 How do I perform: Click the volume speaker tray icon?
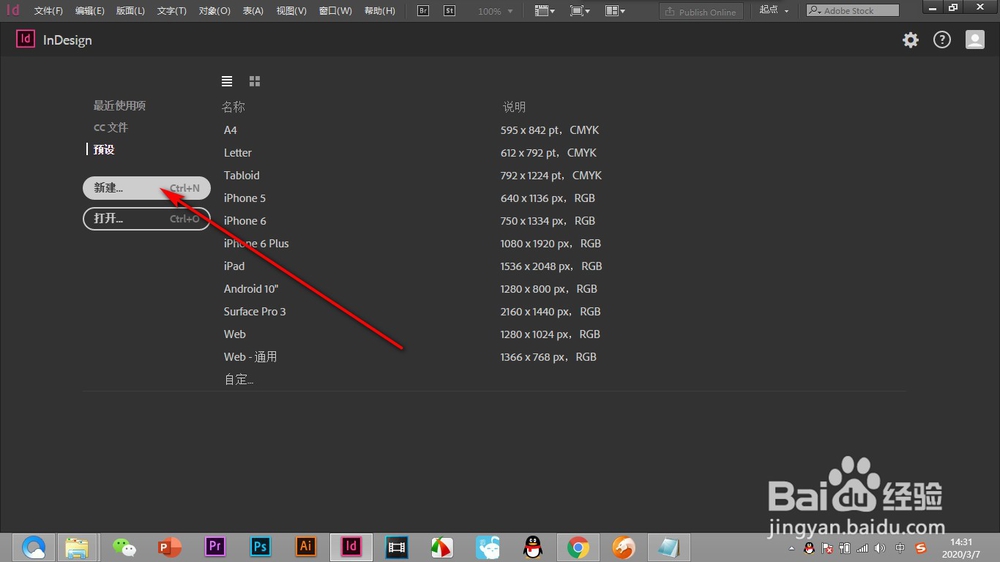pyautogui.click(x=880, y=548)
